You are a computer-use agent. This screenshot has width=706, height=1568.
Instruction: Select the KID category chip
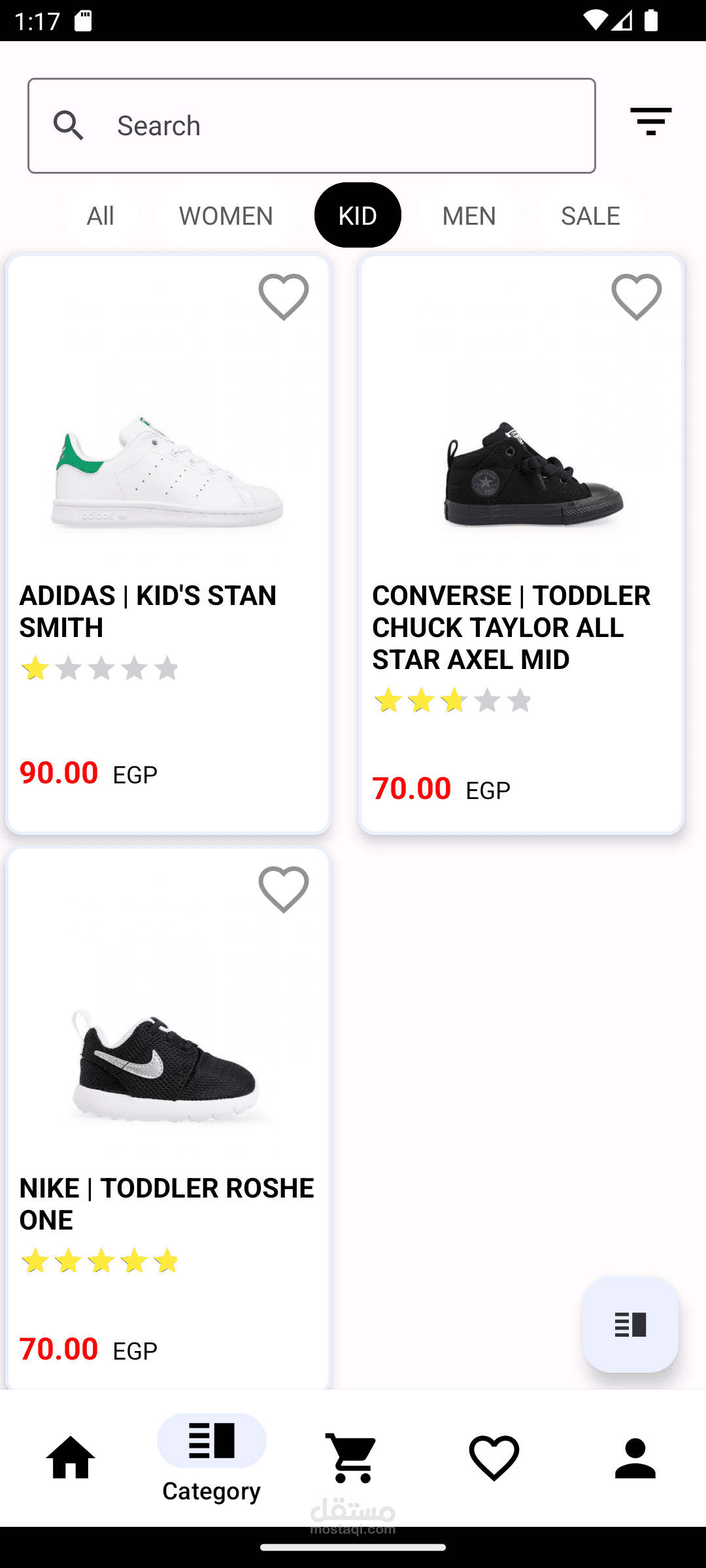point(358,216)
